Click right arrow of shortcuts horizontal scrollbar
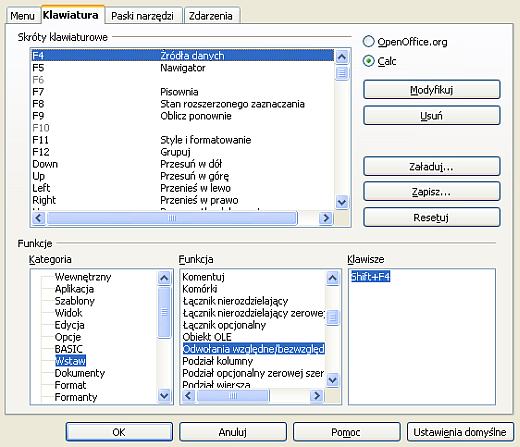520x447 pixels. click(x=326, y=218)
